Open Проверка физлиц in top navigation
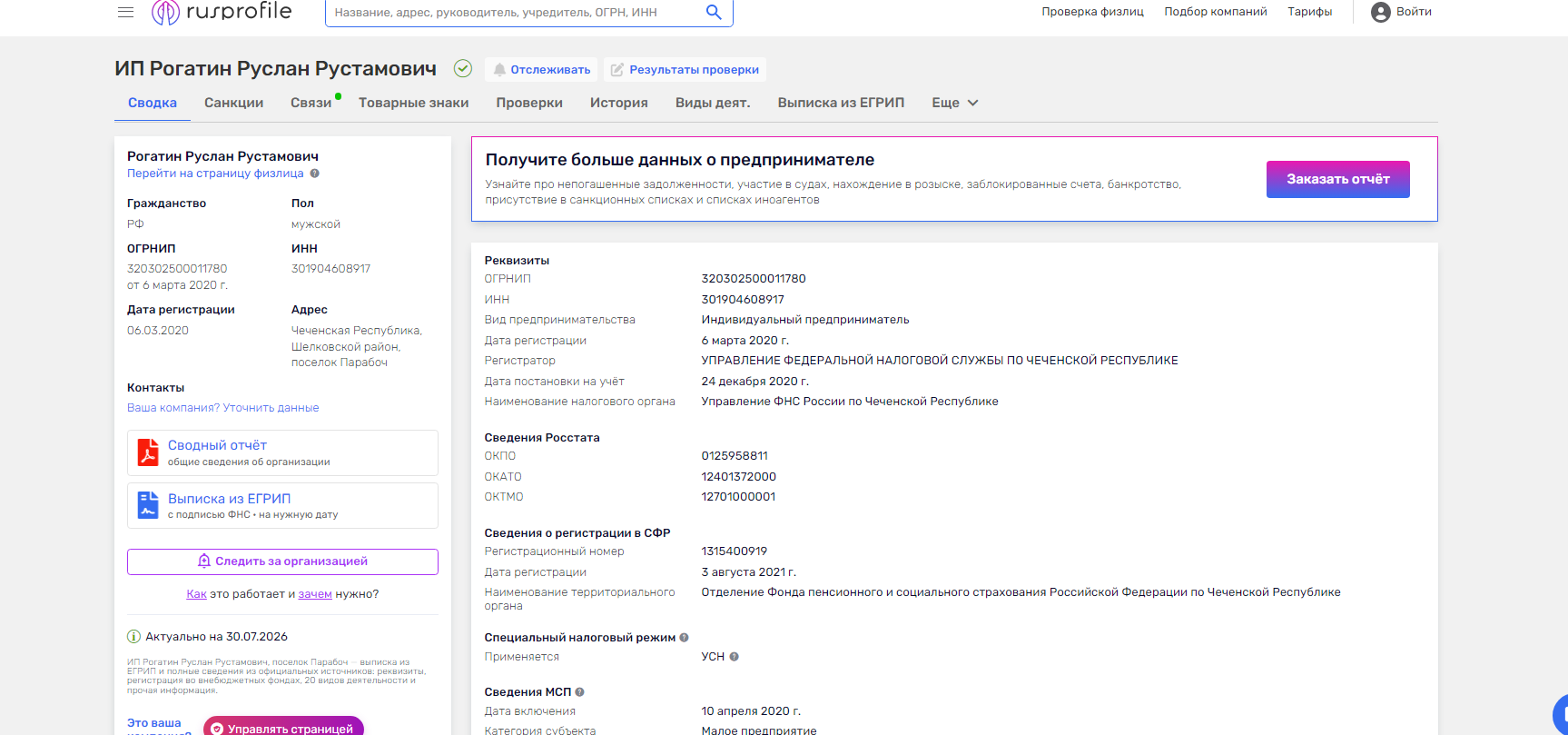Screen dimensions: 1568x735 (1092, 12)
